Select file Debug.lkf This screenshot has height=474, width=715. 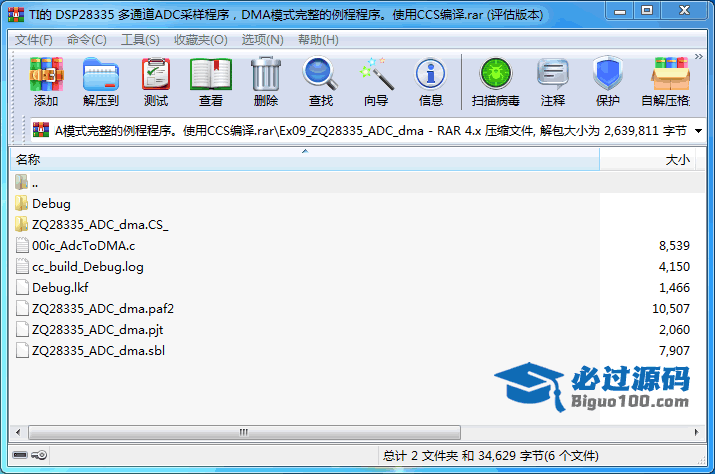coord(358,288)
